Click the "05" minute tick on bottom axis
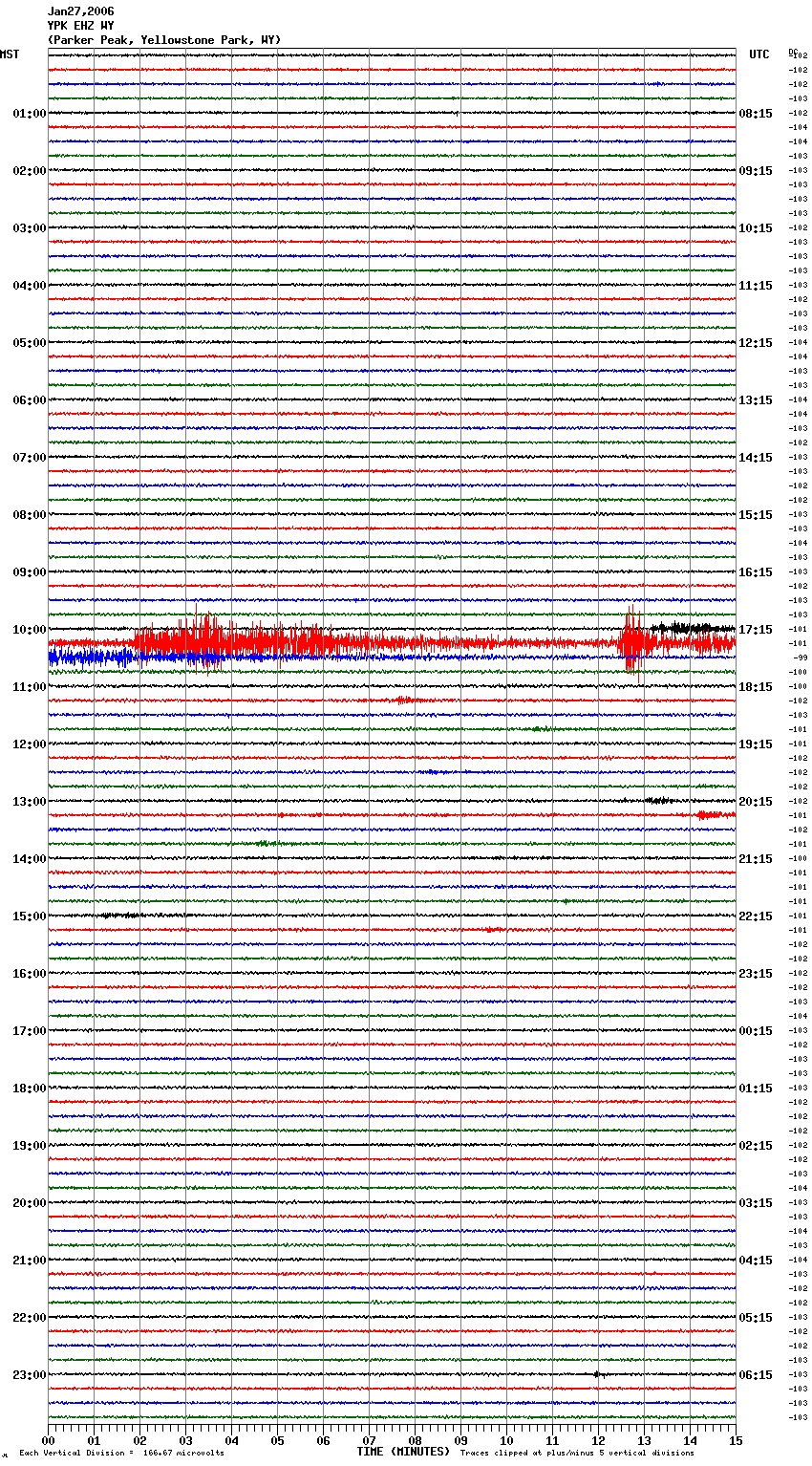 pyautogui.click(x=277, y=1440)
